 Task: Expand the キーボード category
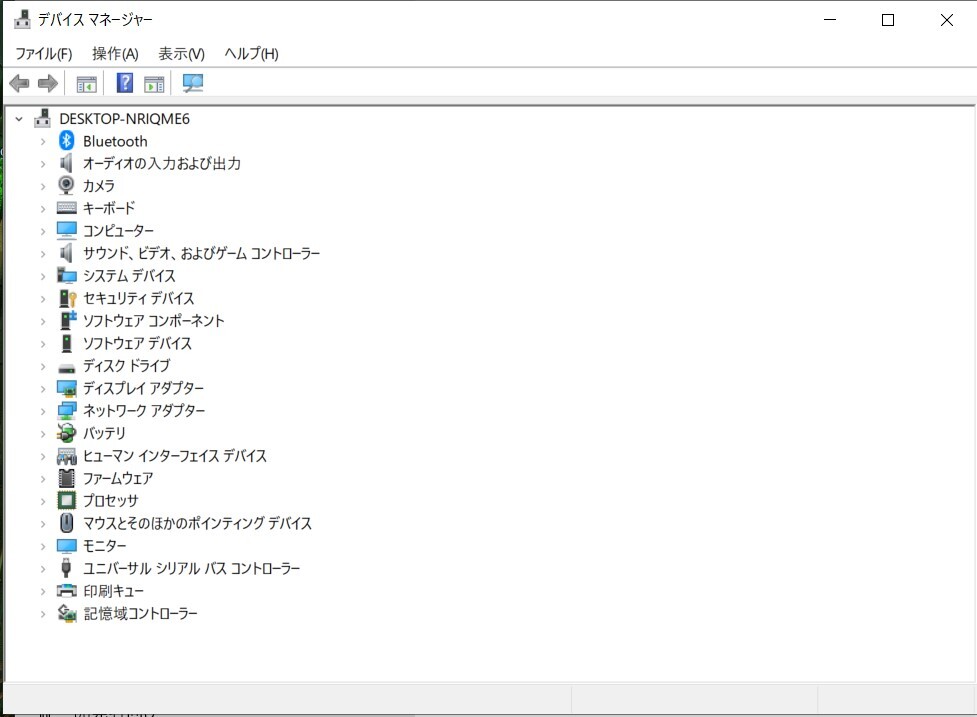pos(43,209)
